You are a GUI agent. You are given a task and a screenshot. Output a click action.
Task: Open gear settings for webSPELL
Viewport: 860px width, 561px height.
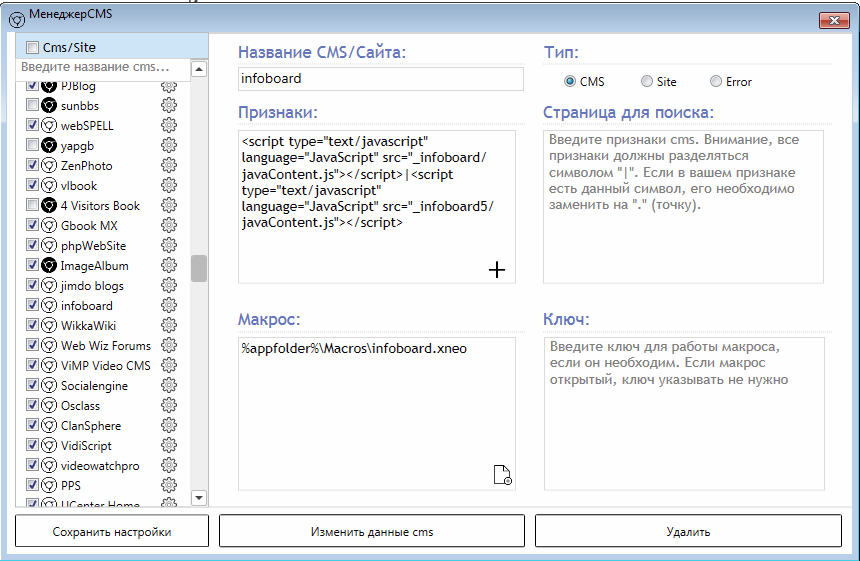169,125
